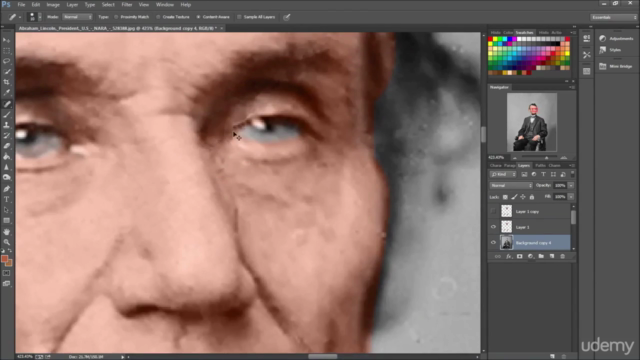Open the Swatches panel flyout menu

pyautogui.click(x=573, y=32)
